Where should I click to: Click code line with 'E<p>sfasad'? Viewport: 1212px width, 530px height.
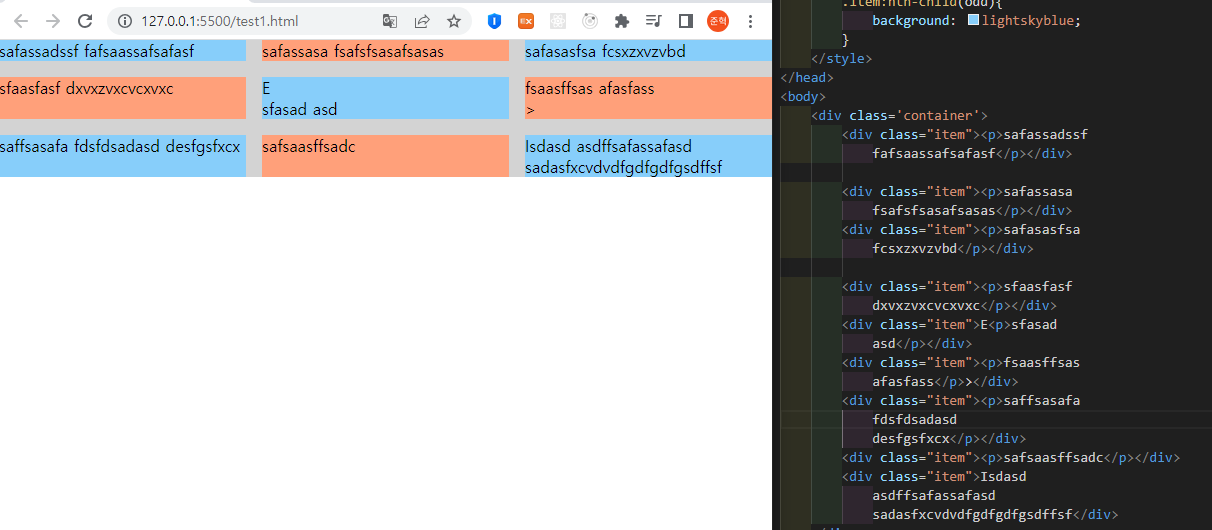[x=949, y=324]
